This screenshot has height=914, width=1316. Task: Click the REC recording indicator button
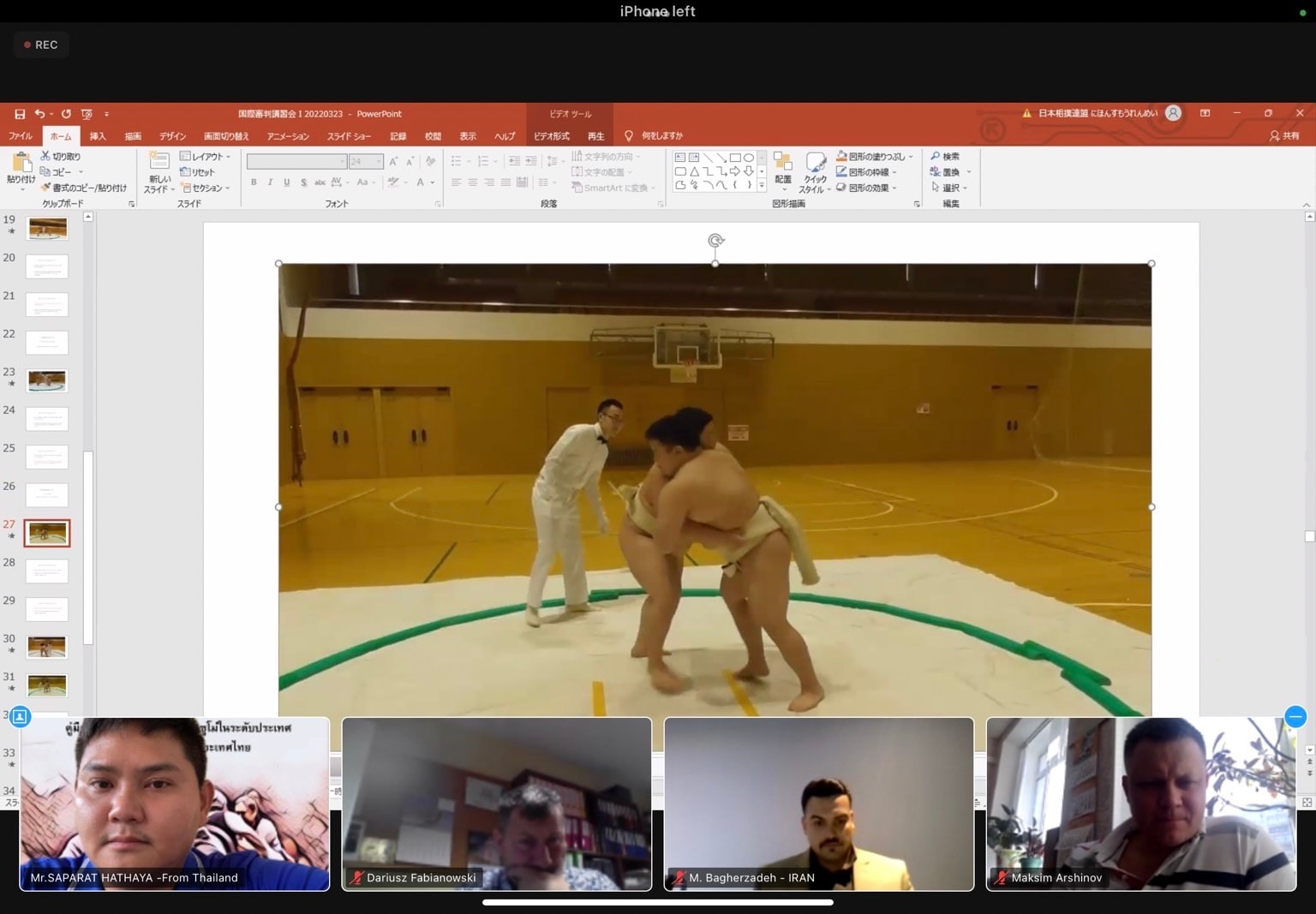tap(41, 45)
